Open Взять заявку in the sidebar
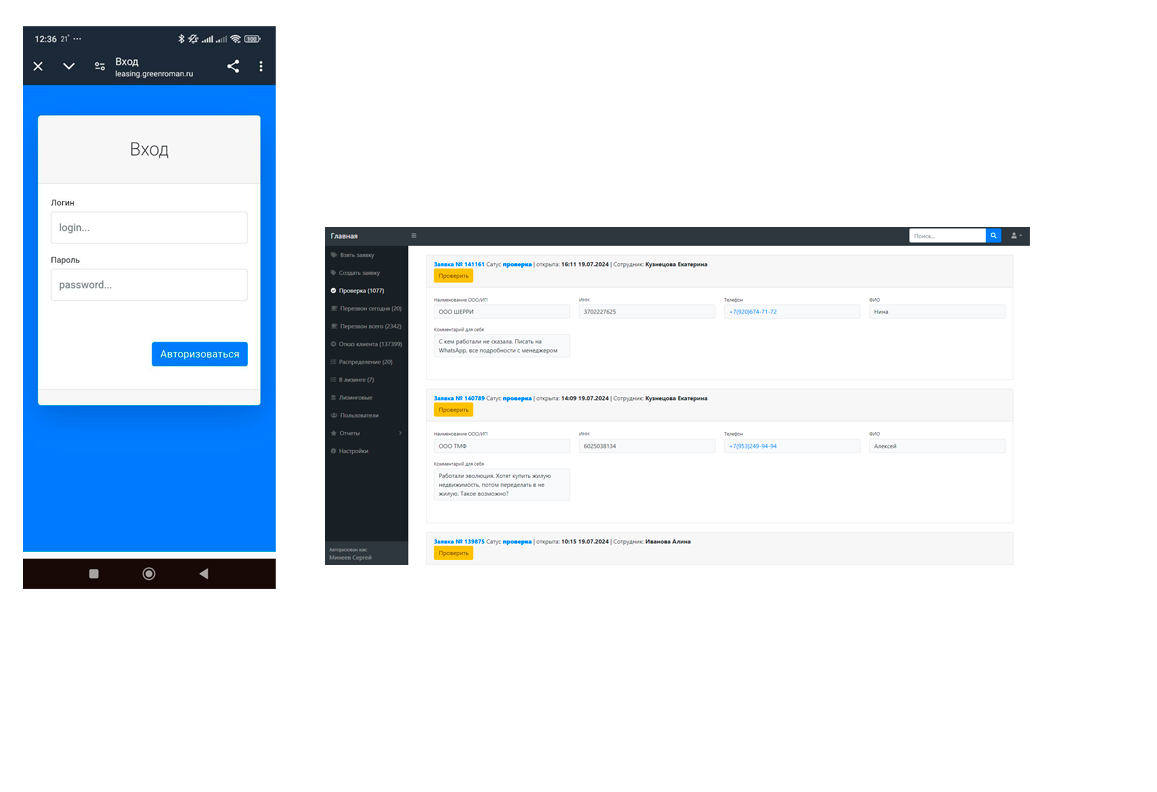The image size is (1157, 792). (357, 255)
